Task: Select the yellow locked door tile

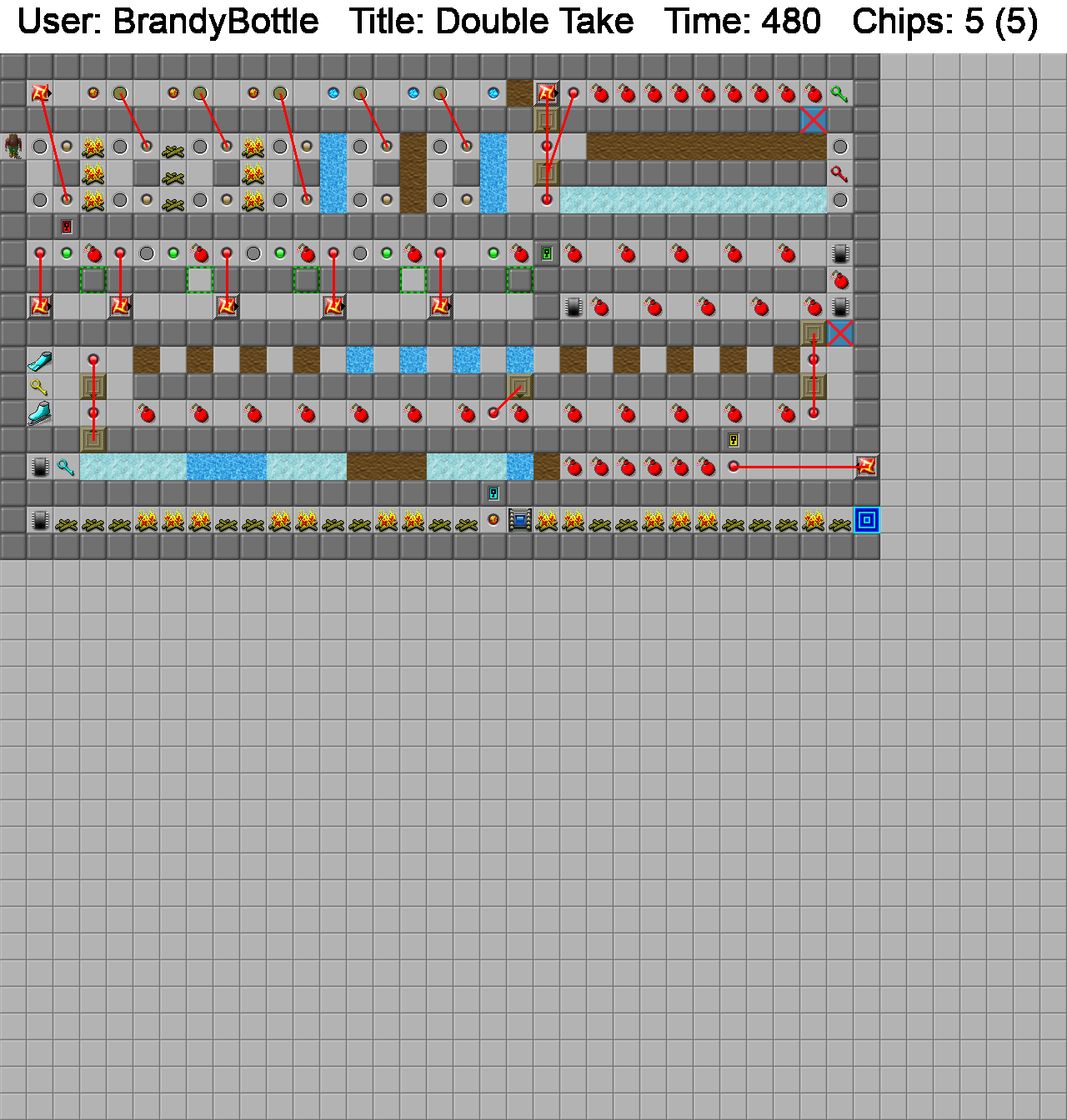Action: (x=734, y=440)
